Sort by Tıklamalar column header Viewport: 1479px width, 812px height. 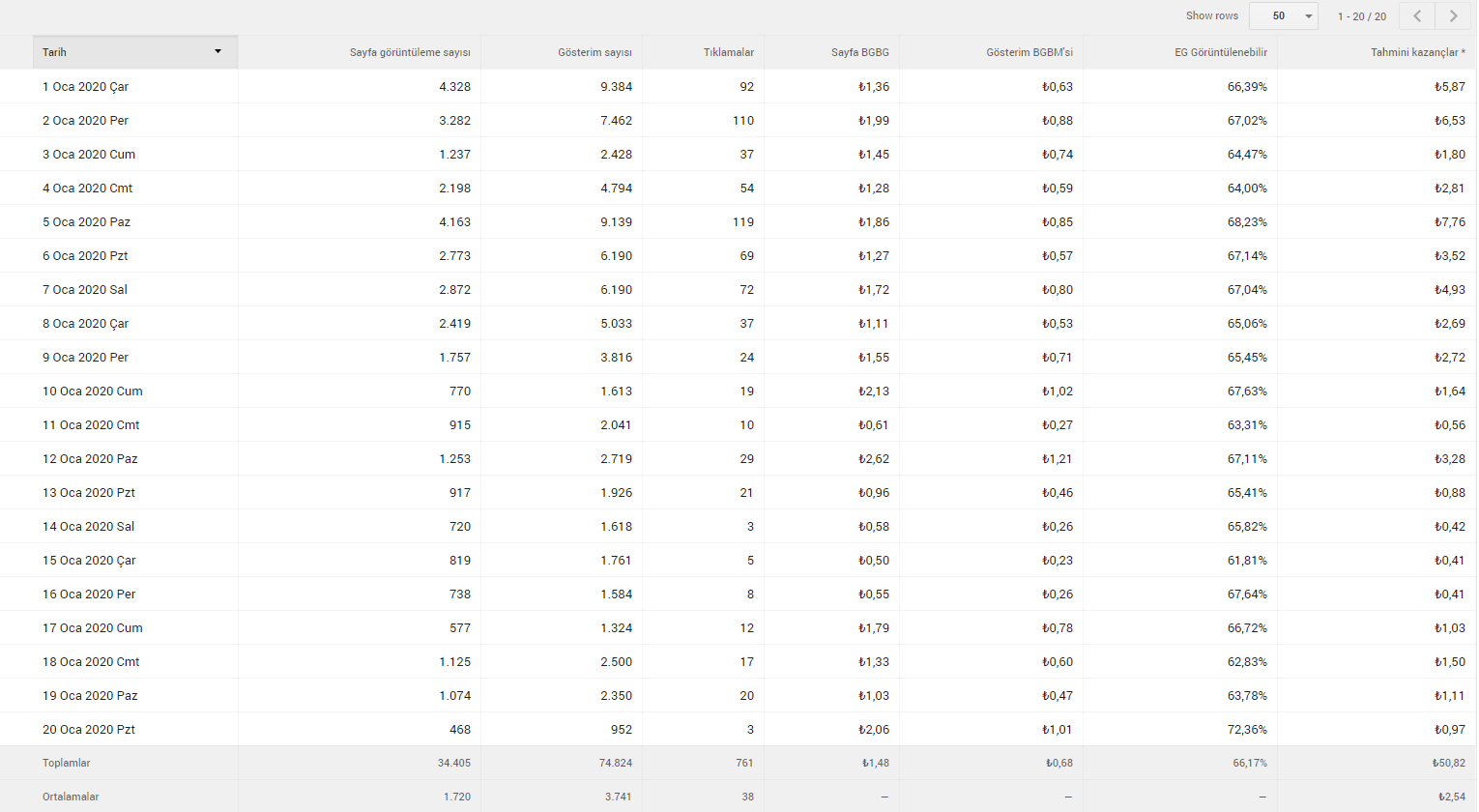(x=729, y=52)
